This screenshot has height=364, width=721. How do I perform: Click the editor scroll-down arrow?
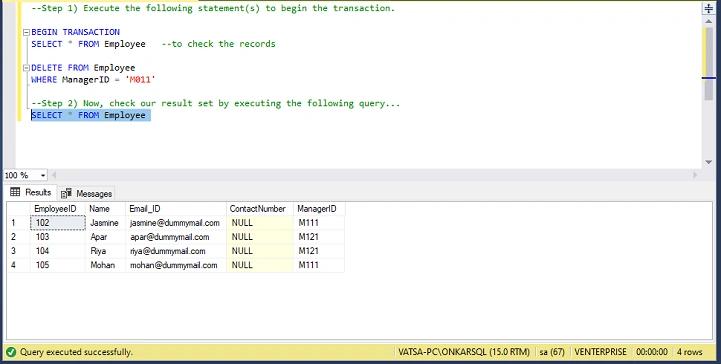[x=708, y=162]
